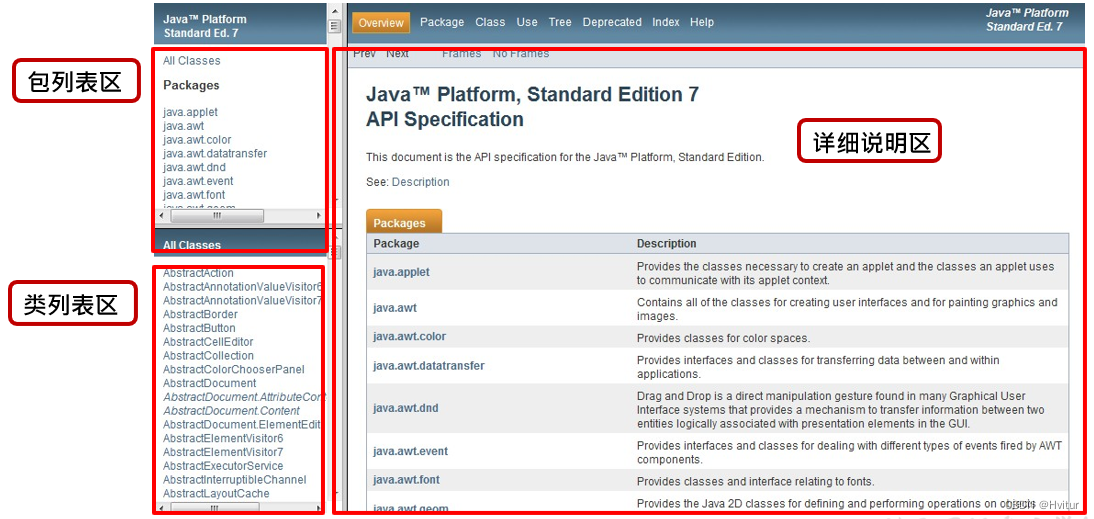
Task: Click package list horizontal scrollbar thumb
Action: pos(217,216)
